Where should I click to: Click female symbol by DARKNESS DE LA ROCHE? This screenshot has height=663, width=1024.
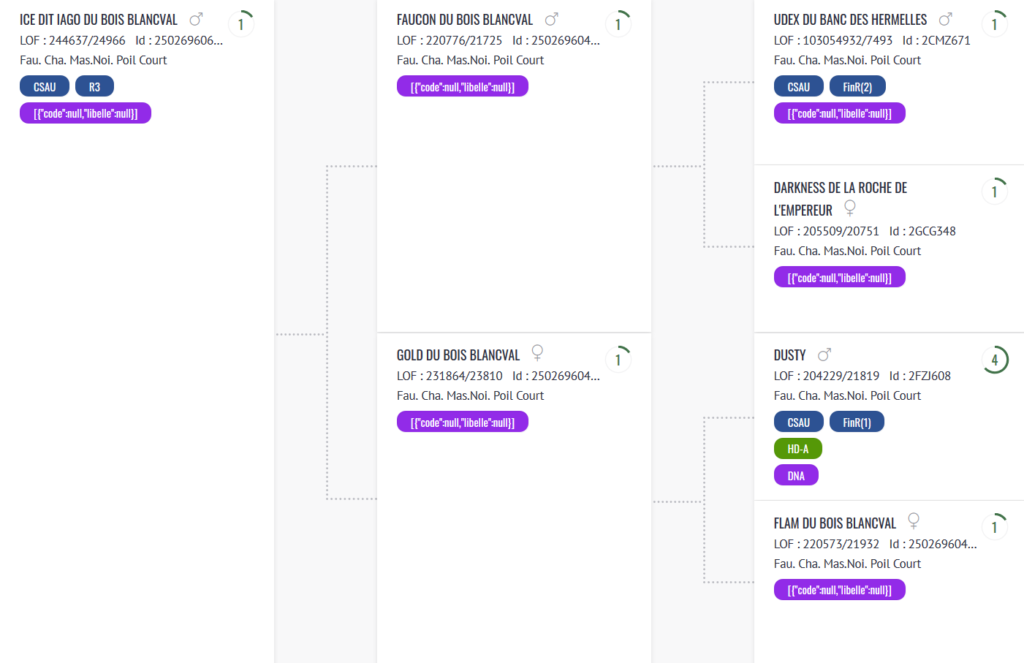[x=850, y=208]
